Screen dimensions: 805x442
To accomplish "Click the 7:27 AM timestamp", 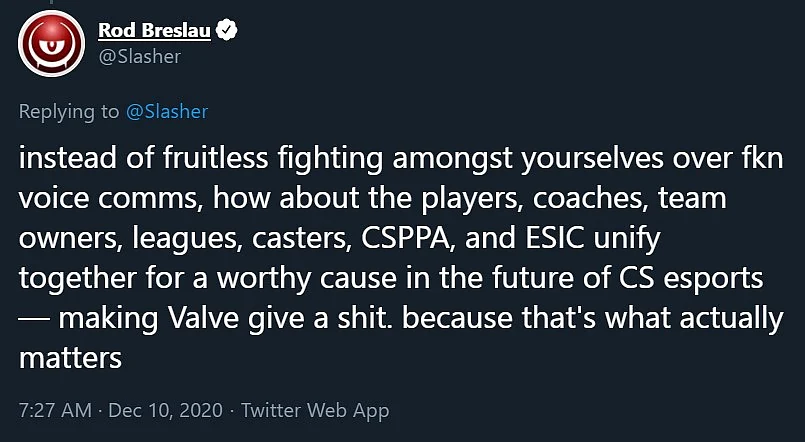I will coord(55,410).
